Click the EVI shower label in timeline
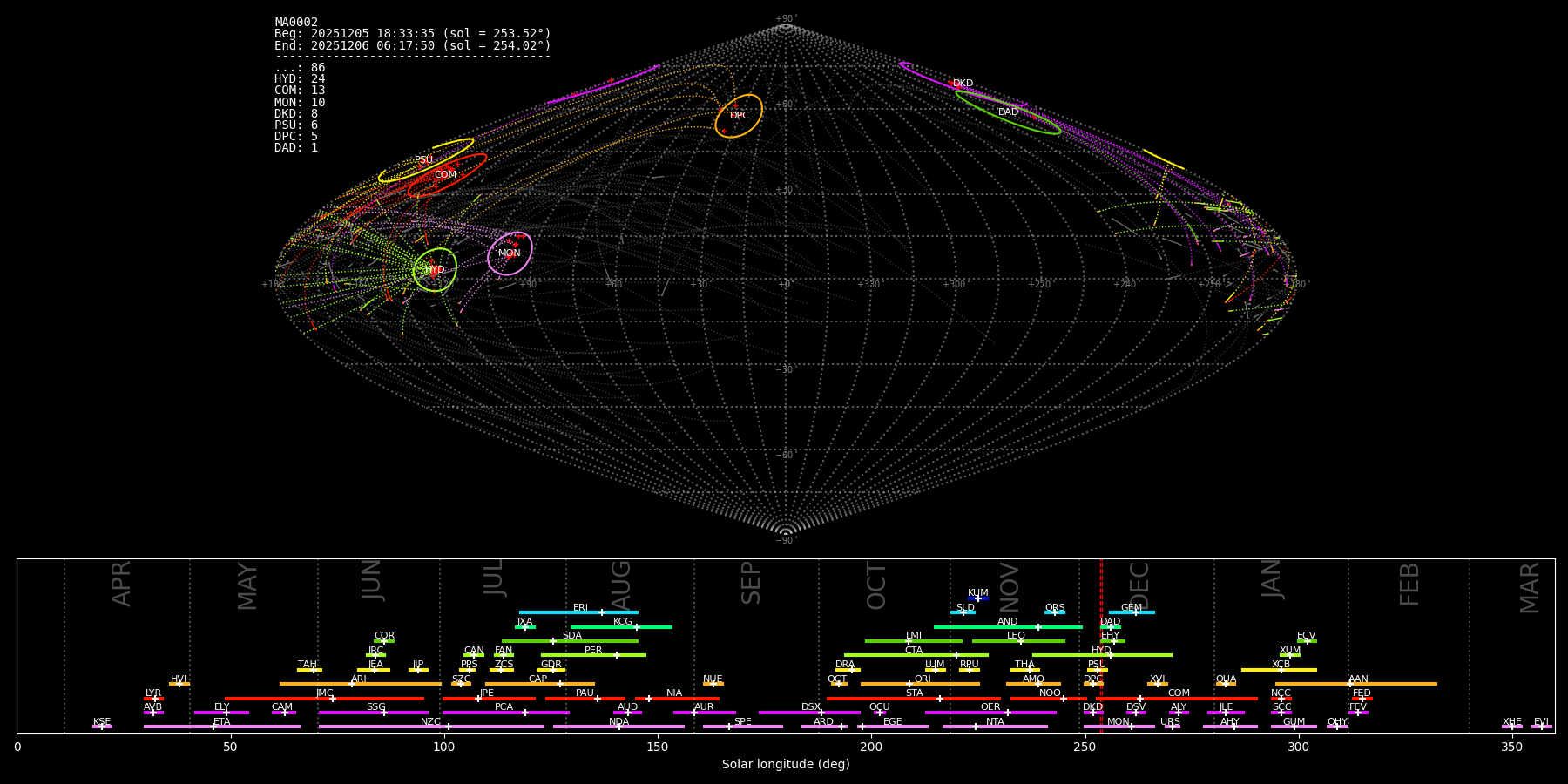Image resolution: width=1568 pixels, height=784 pixels. (1541, 722)
